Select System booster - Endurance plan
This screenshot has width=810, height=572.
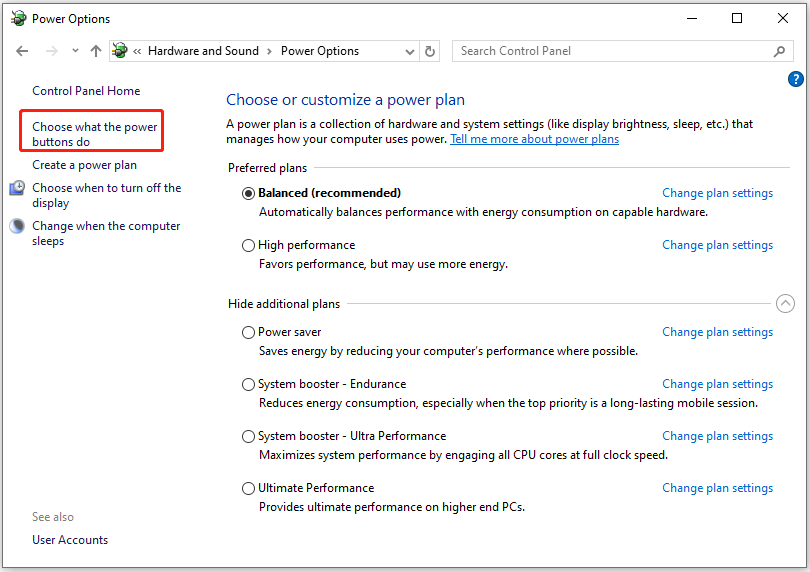[x=248, y=384]
